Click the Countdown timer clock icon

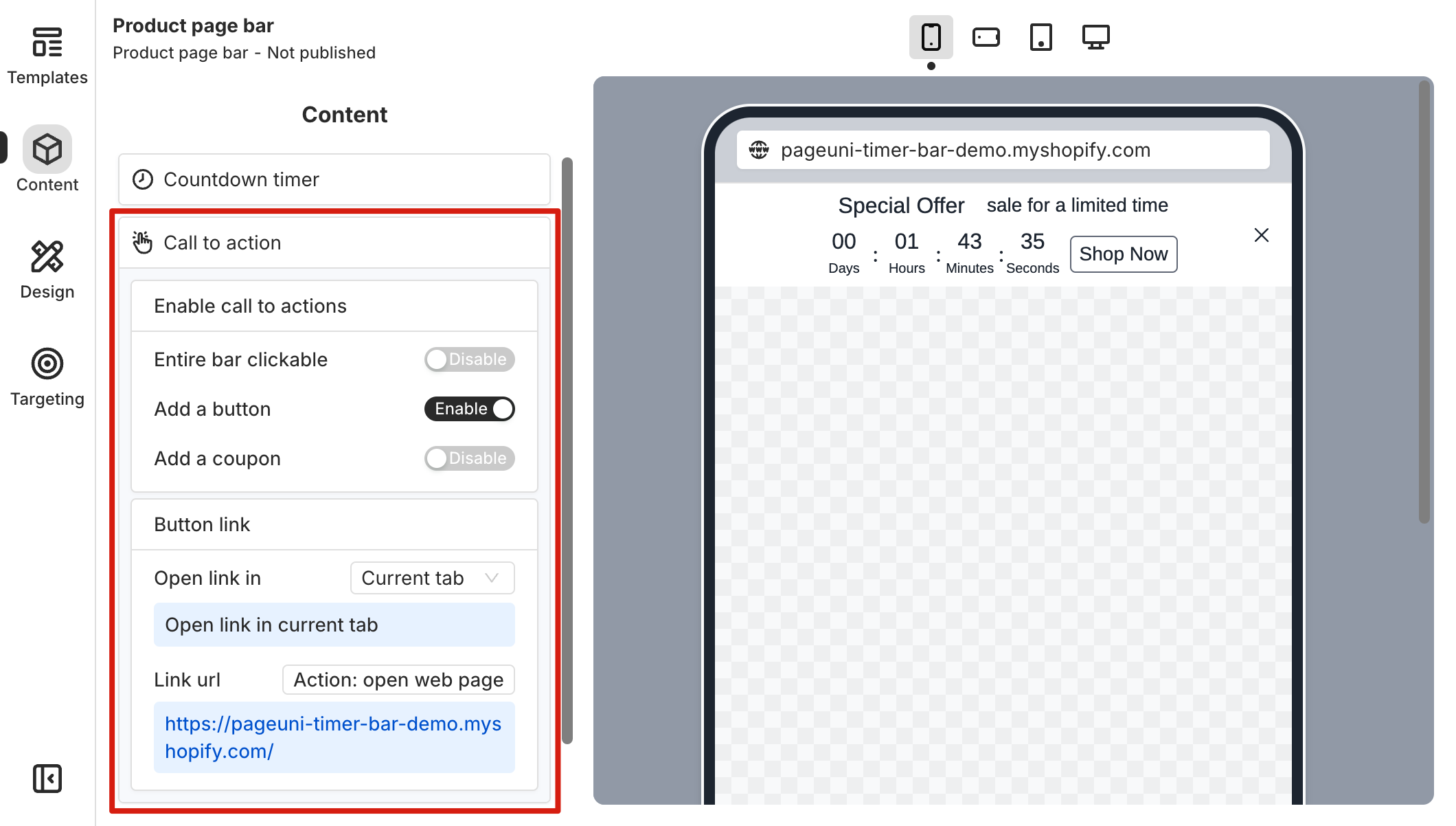click(143, 179)
